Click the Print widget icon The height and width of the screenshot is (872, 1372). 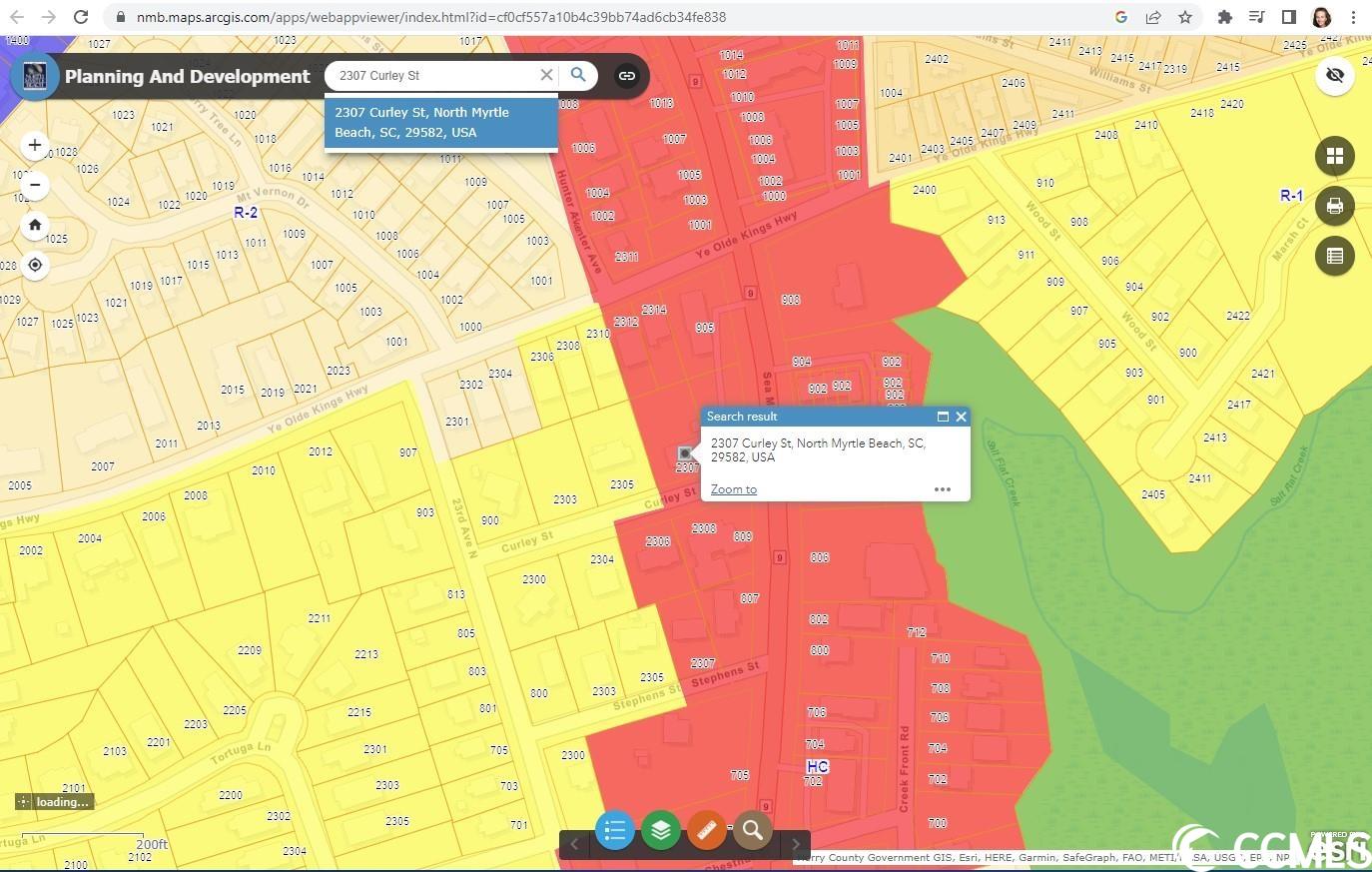click(x=1334, y=206)
